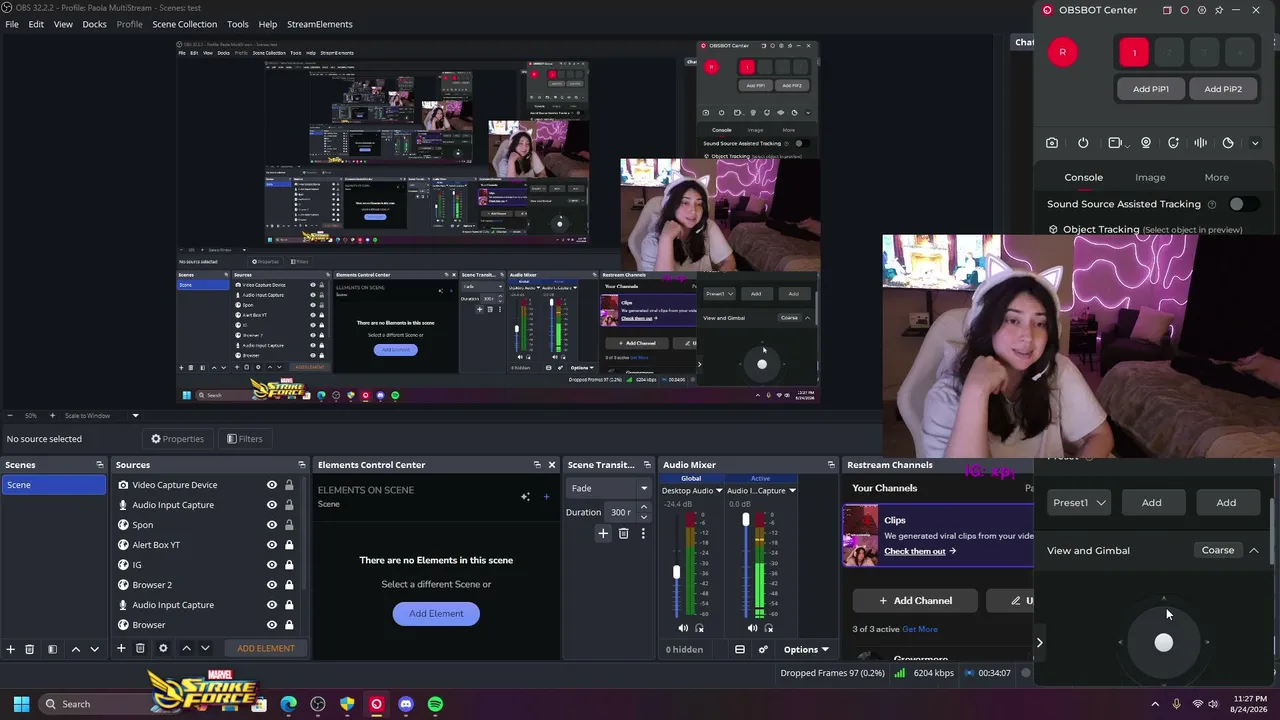Screen dimensions: 1280x720
Task: Open source properties gear in Sources dock
Action: pyautogui.click(x=163, y=649)
